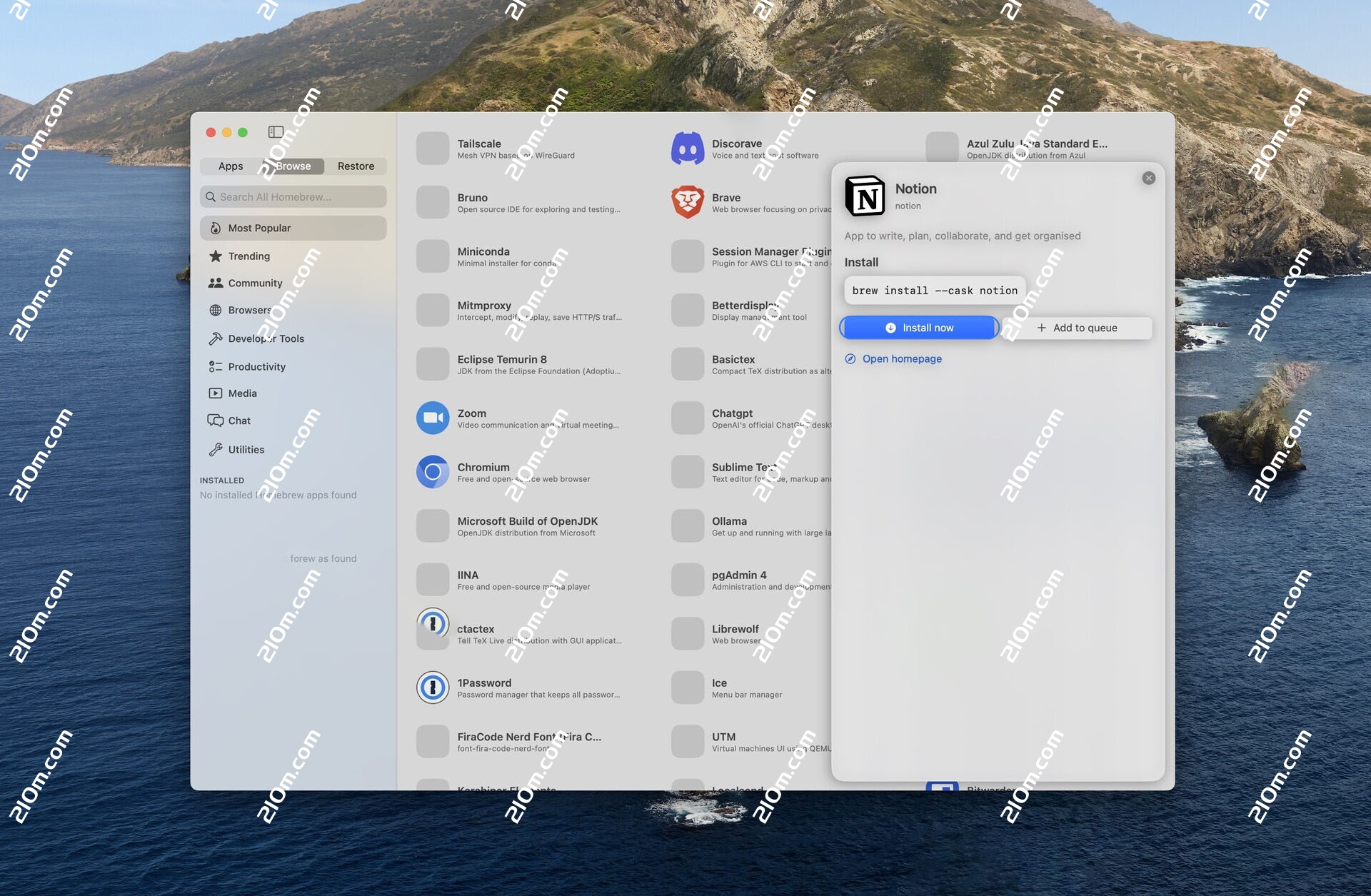The height and width of the screenshot is (896, 1371).
Task: Click the Utilities wrench icon
Action: point(216,450)
